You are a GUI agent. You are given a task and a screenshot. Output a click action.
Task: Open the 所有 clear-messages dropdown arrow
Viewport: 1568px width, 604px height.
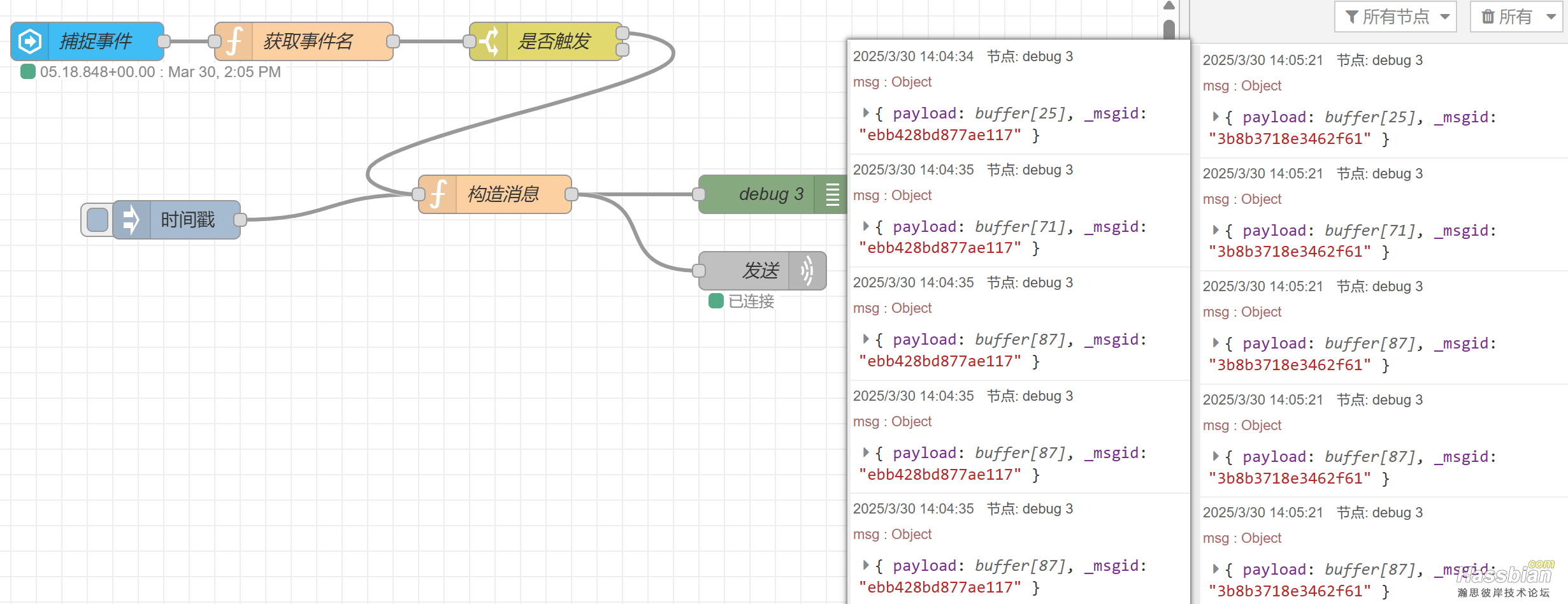[1551, 17]
